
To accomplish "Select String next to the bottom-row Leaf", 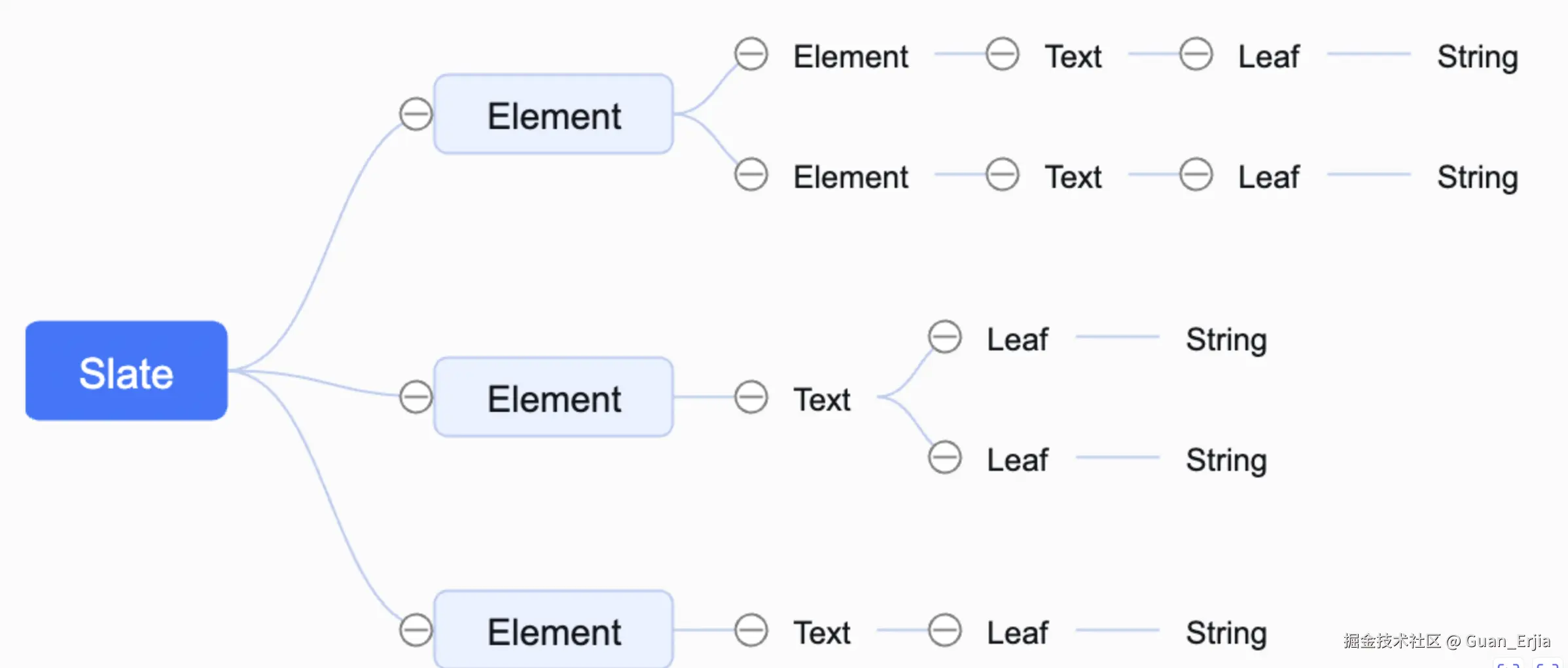I will (x=1226, y=633).
